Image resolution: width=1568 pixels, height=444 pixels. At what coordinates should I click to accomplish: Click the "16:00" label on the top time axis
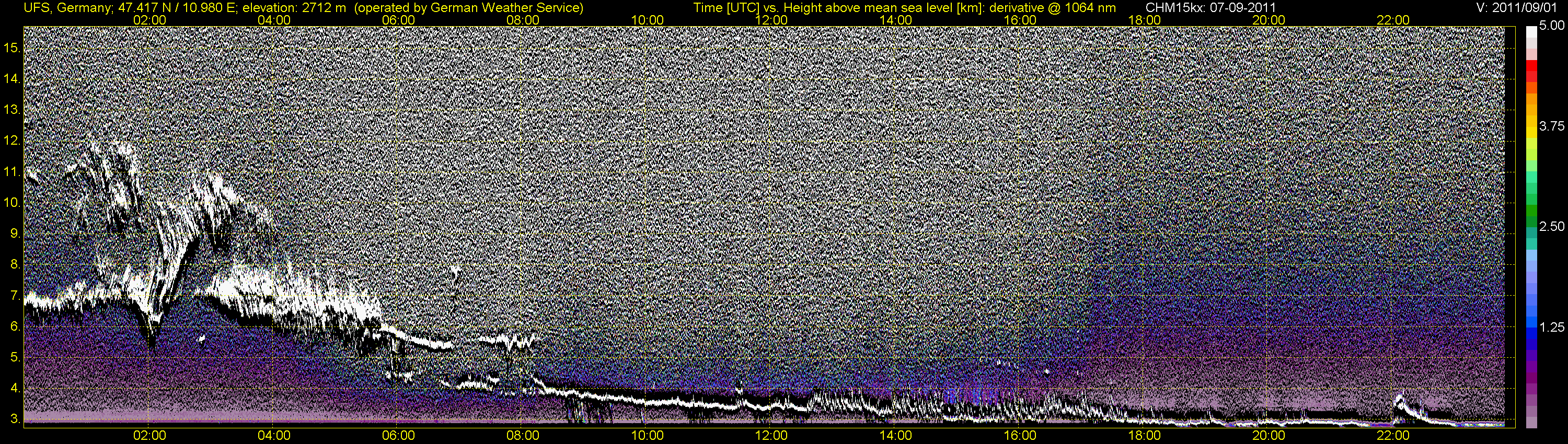coord(1020,20)
